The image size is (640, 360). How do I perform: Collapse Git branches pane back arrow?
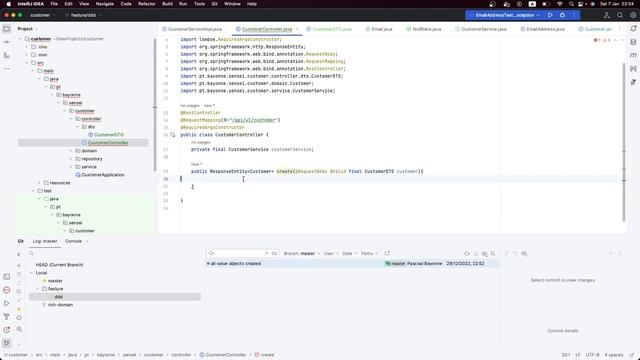point(19,255)
